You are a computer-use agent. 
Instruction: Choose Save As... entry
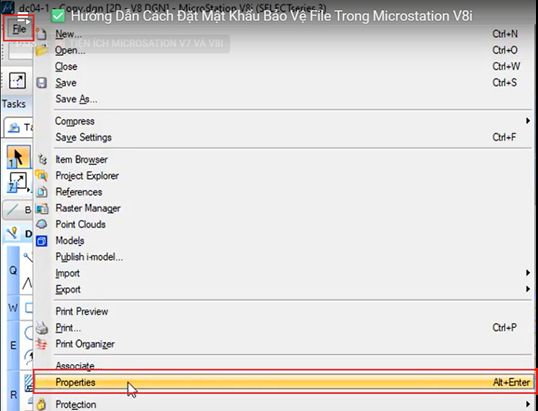[283, 99]
